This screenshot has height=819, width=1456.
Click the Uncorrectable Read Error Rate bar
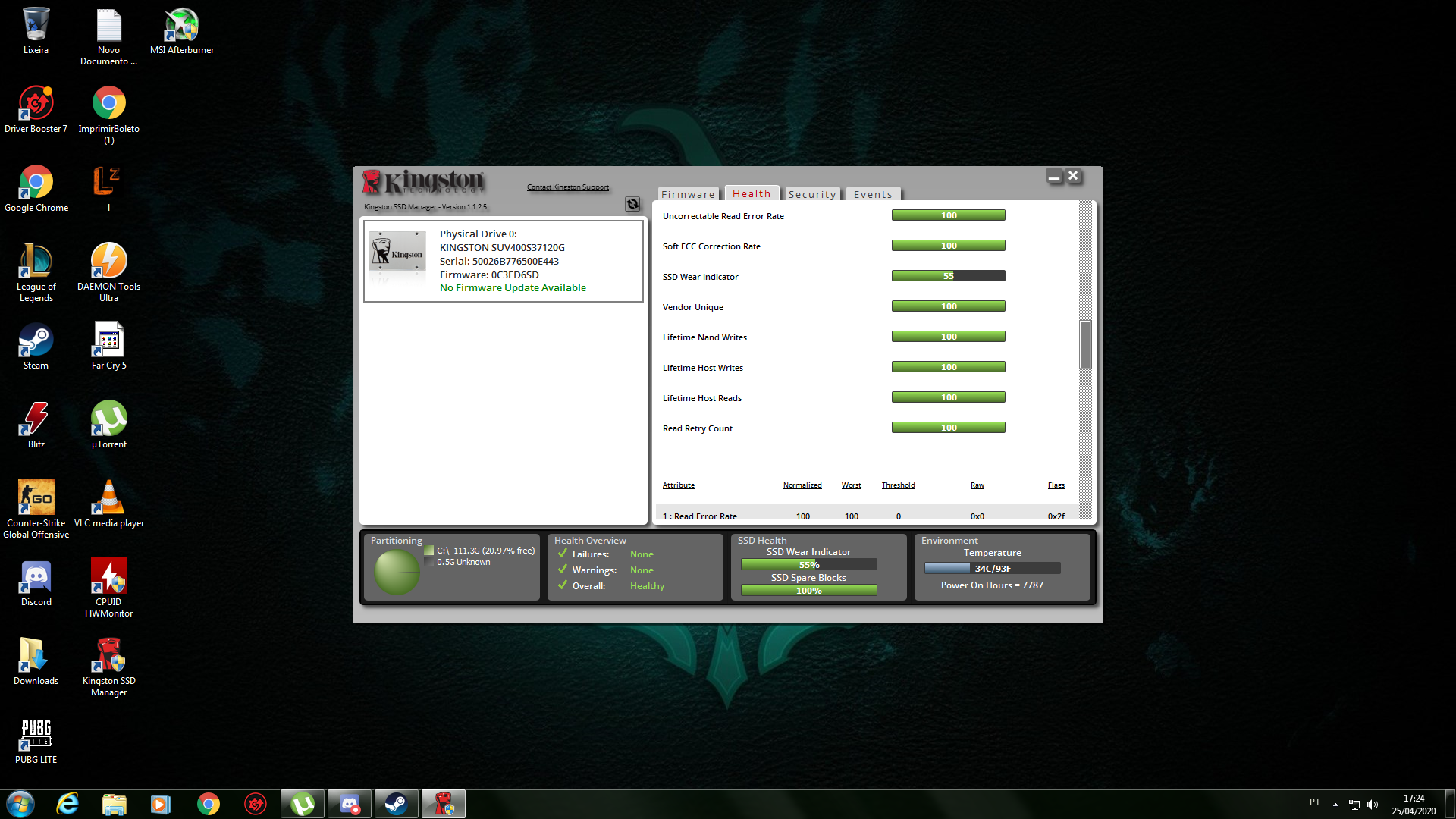pyautogui.click(x=949, y=215)
